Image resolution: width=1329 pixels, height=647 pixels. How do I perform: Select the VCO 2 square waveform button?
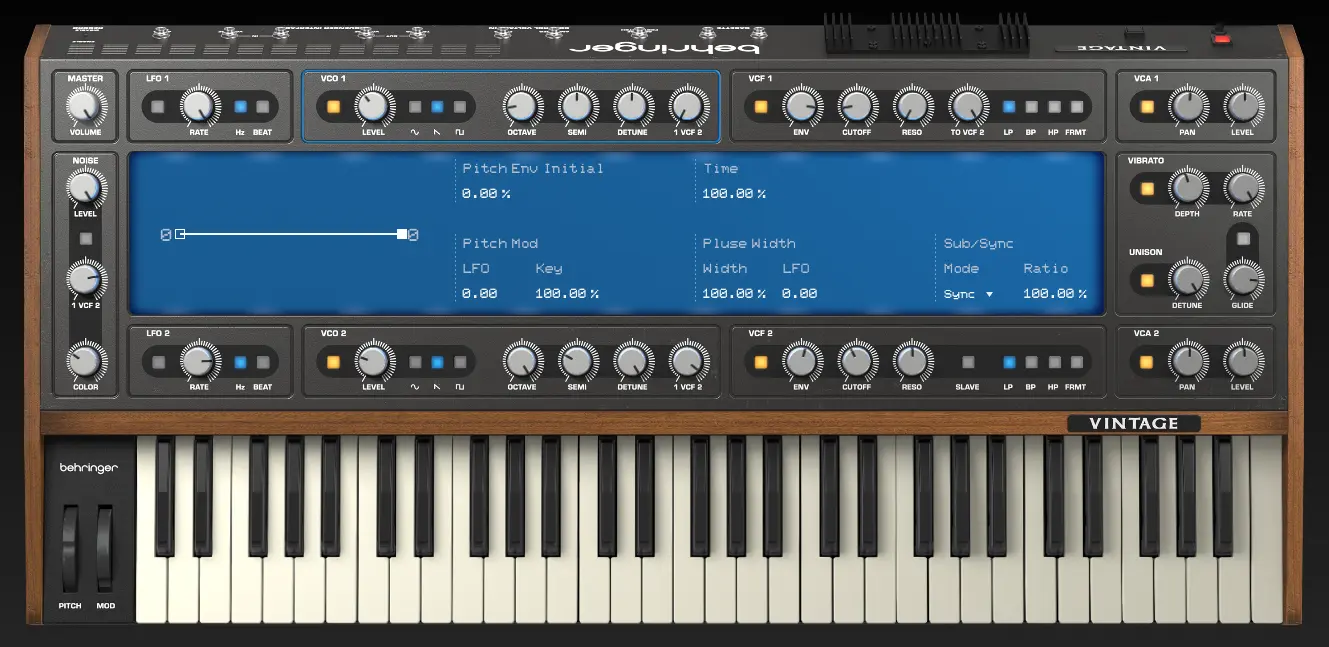pos(460,362)
